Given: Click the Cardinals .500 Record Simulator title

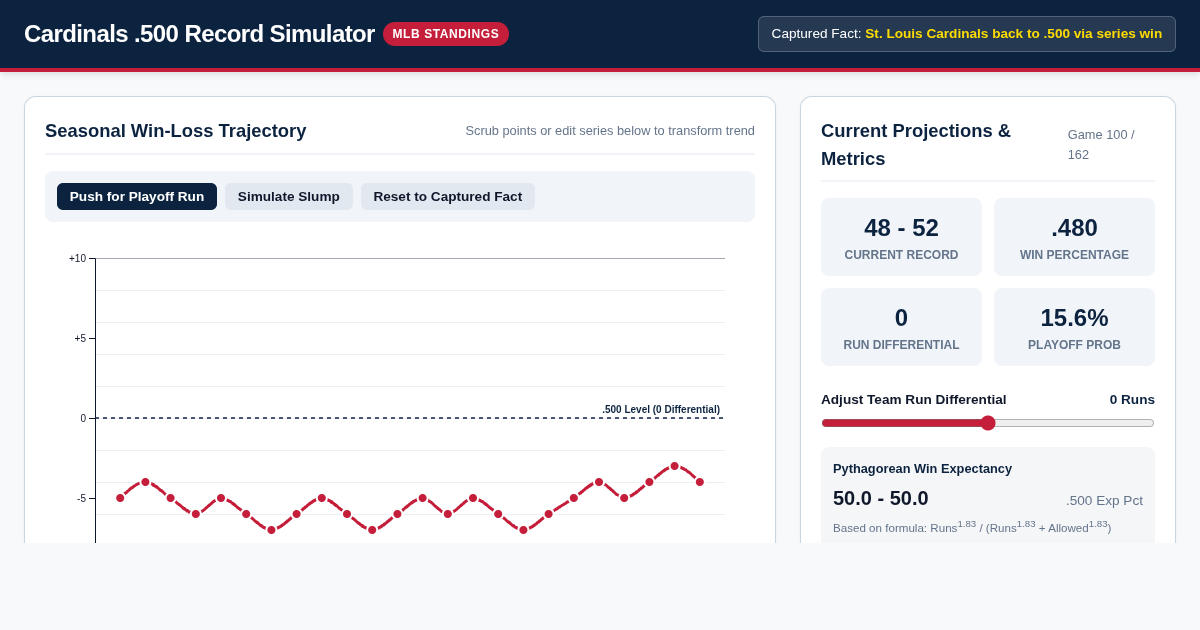Looking at the screenshot, I should (199, 34).
